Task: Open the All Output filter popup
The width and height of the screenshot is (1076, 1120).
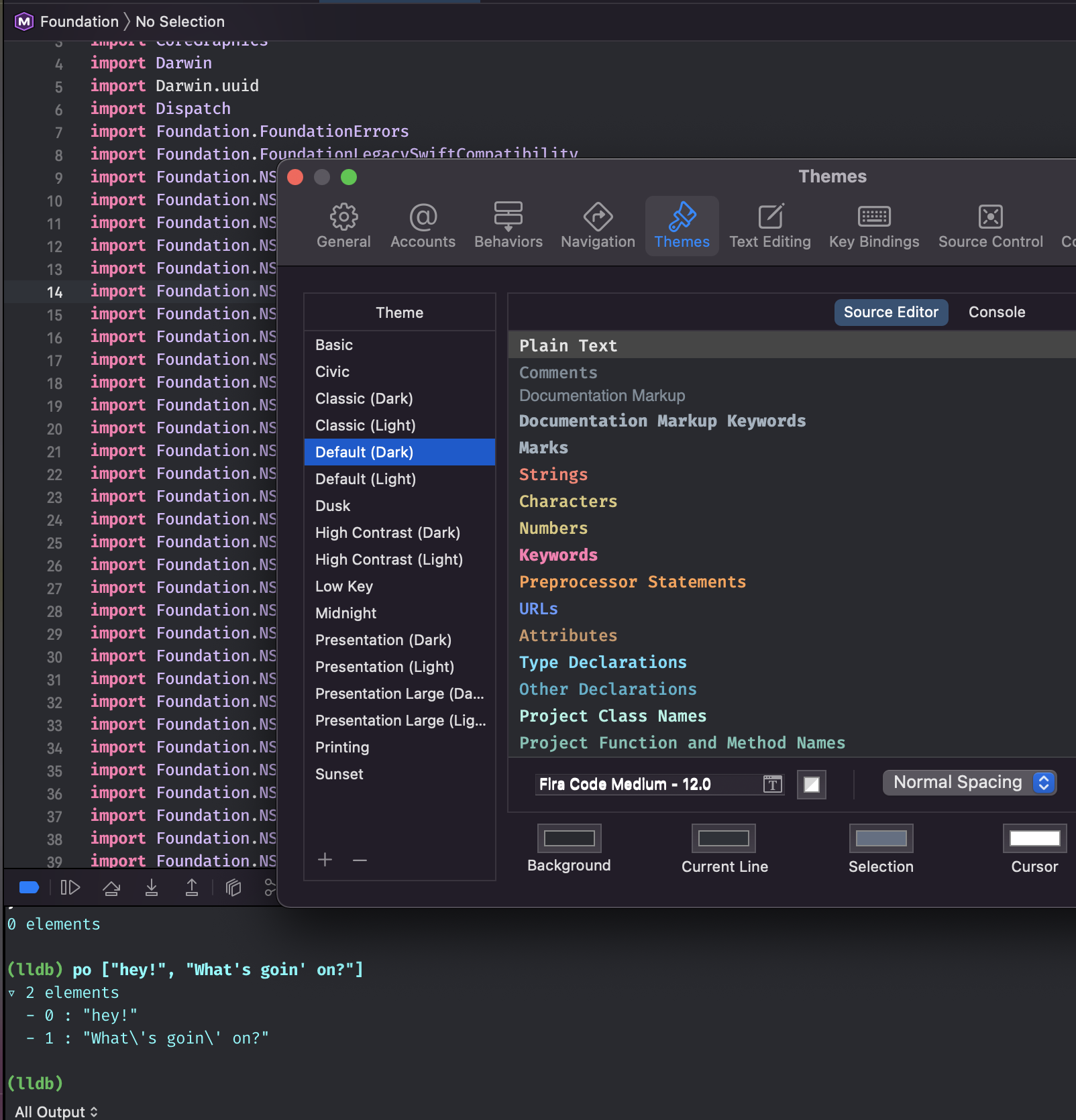Action: (56, 1111)
